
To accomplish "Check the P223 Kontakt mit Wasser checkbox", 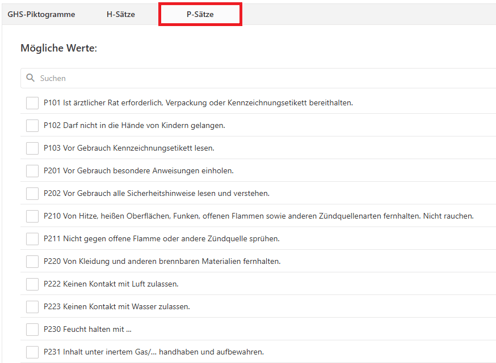I will point(32,307).
